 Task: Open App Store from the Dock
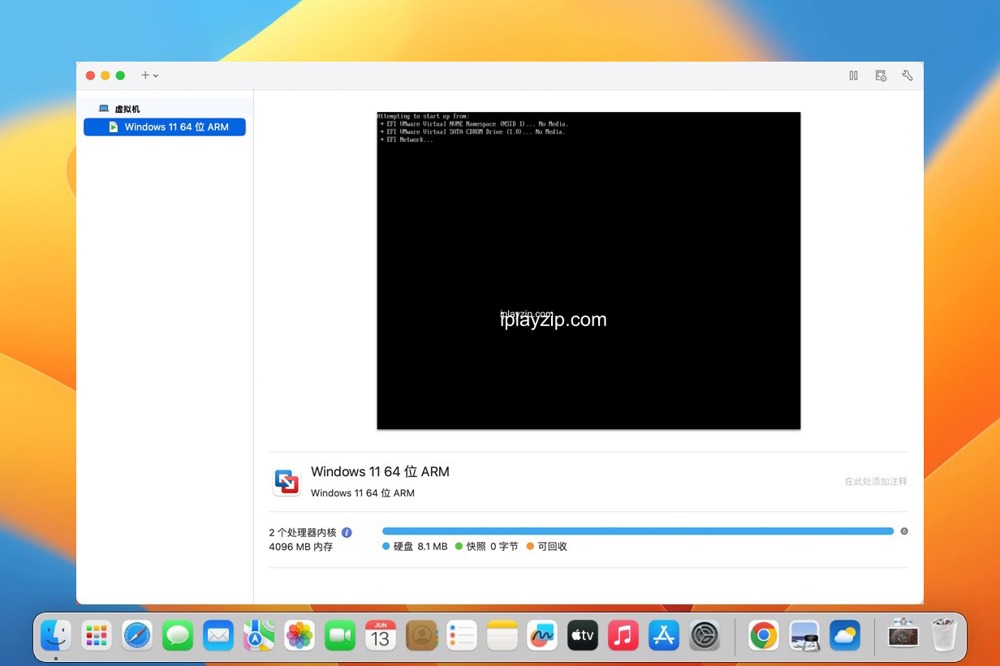664,635
